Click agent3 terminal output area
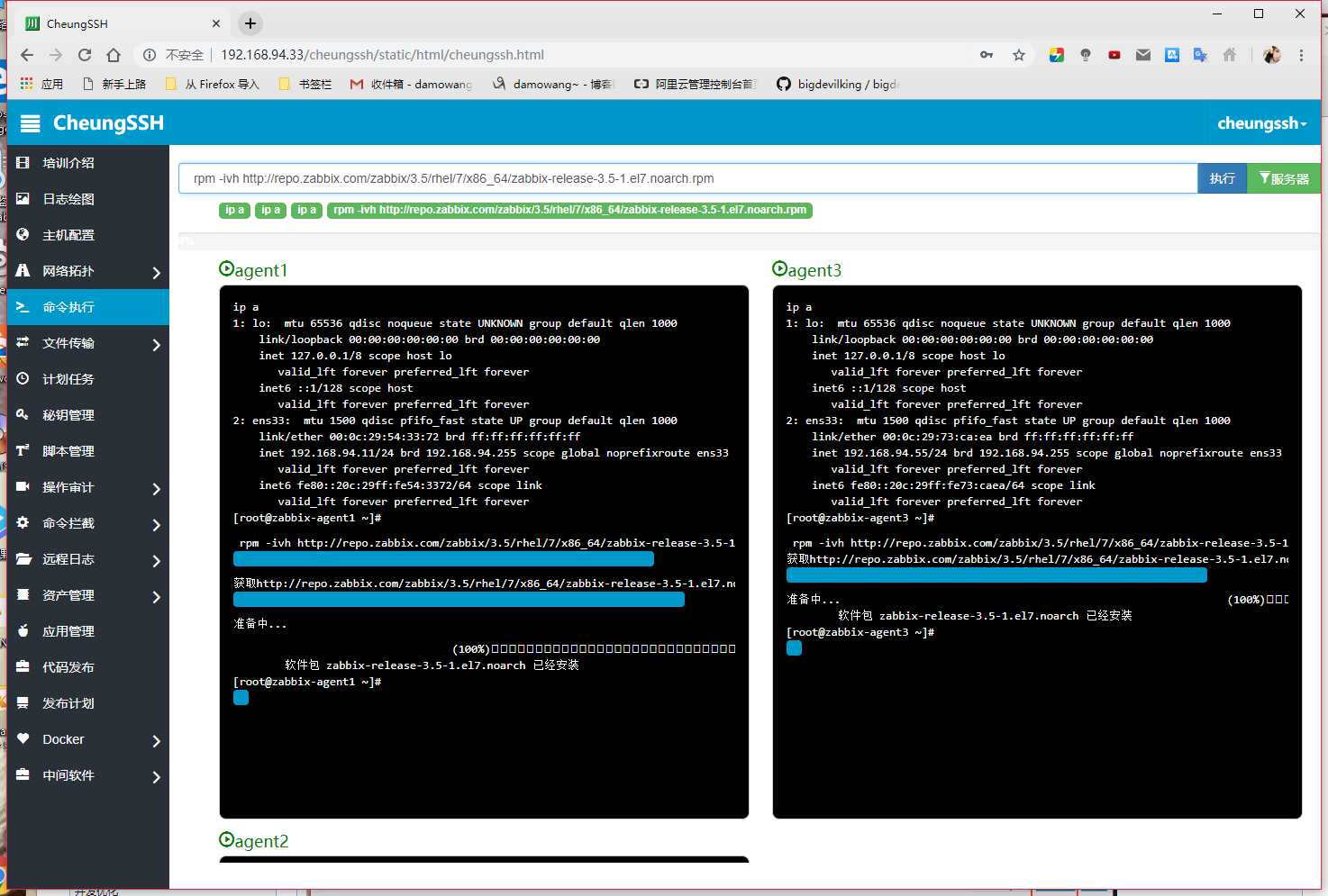 1037,552
